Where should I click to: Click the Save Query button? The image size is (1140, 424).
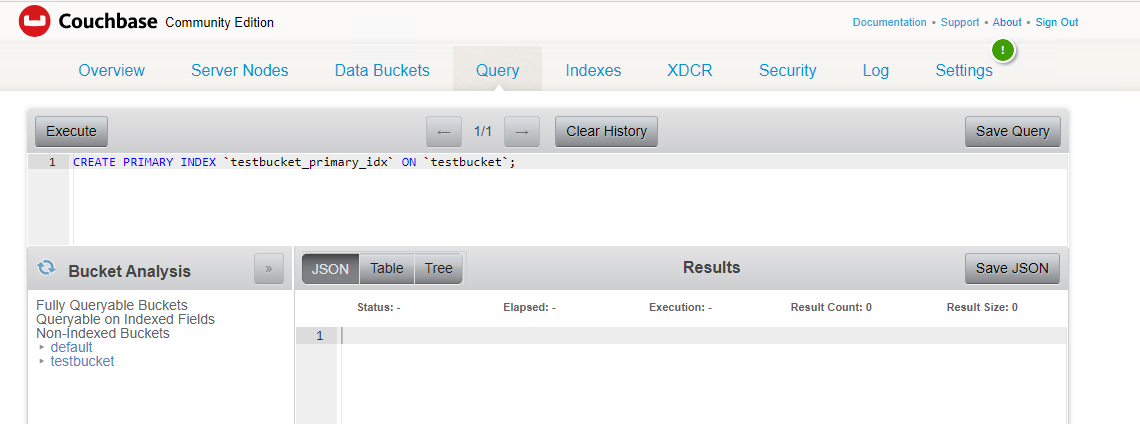point(1013,132)
